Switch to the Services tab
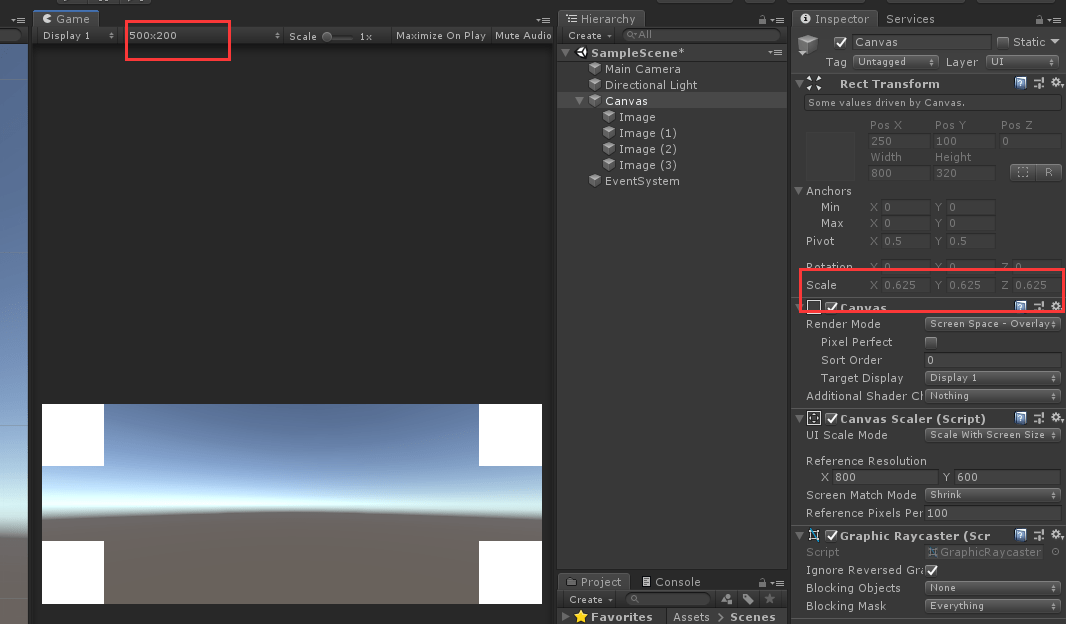This screenshot has height=624, width=1066. [x=910, y=19]
